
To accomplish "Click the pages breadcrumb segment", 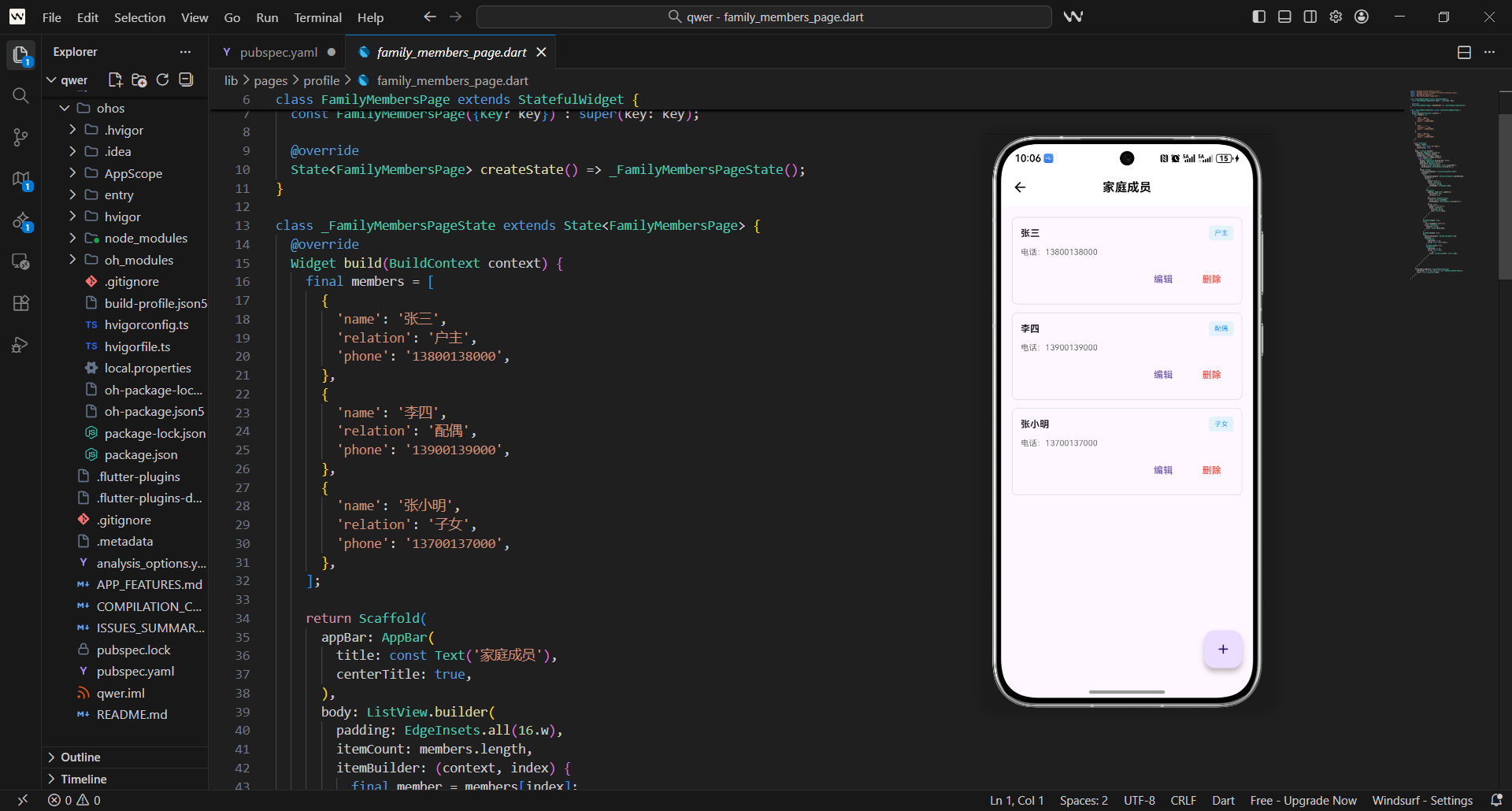I will (270, 80).
